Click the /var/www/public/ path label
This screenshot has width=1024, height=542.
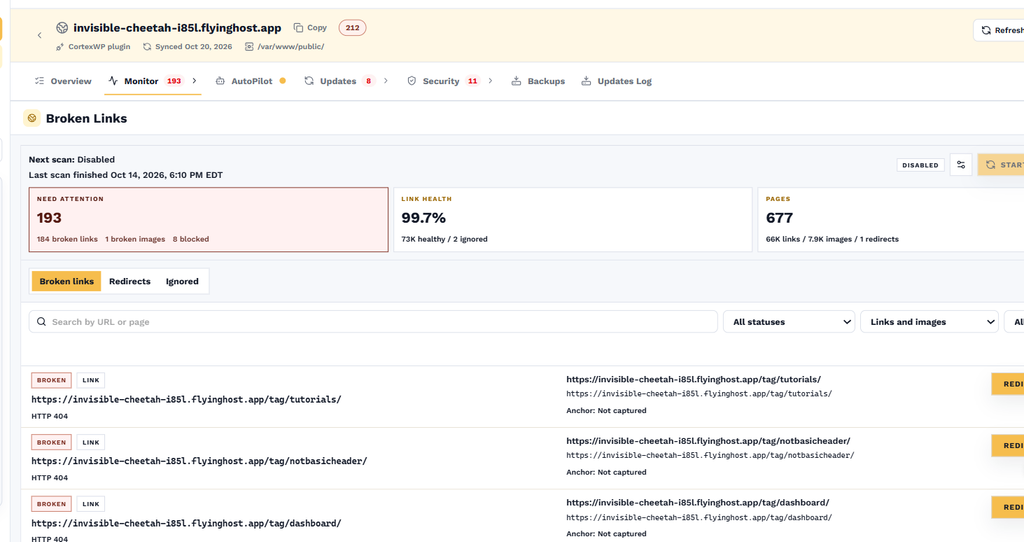[x=284, y=46]
